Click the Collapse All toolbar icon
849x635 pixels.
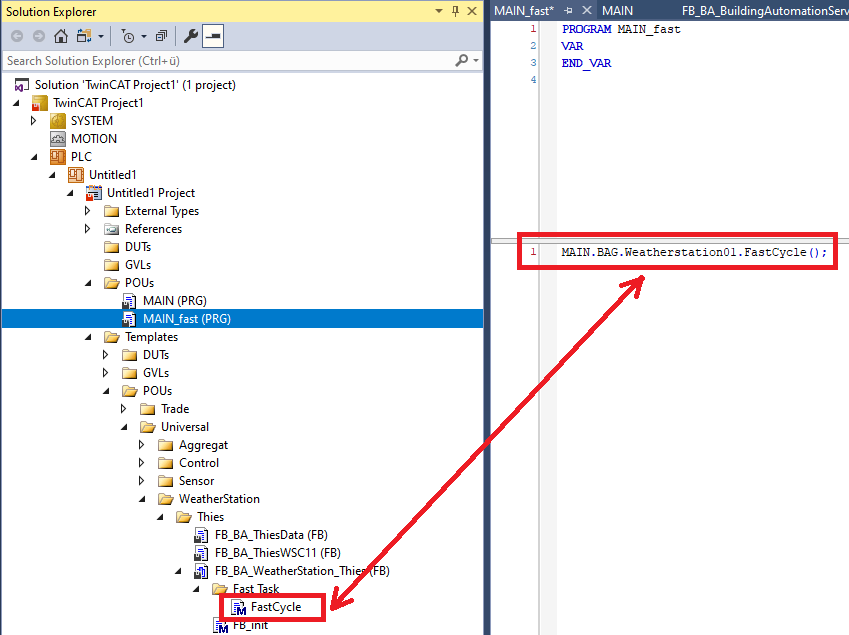coord(161,36)
